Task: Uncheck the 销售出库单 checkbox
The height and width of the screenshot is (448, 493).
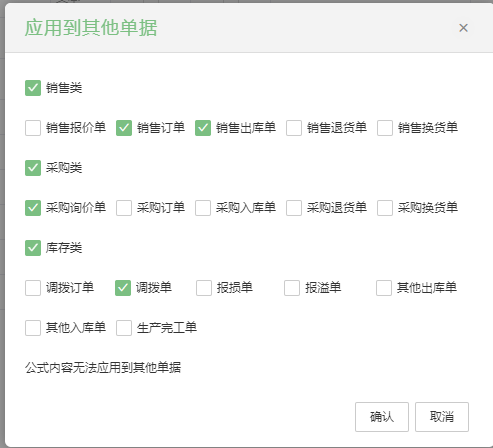Action: pos(203,128)
